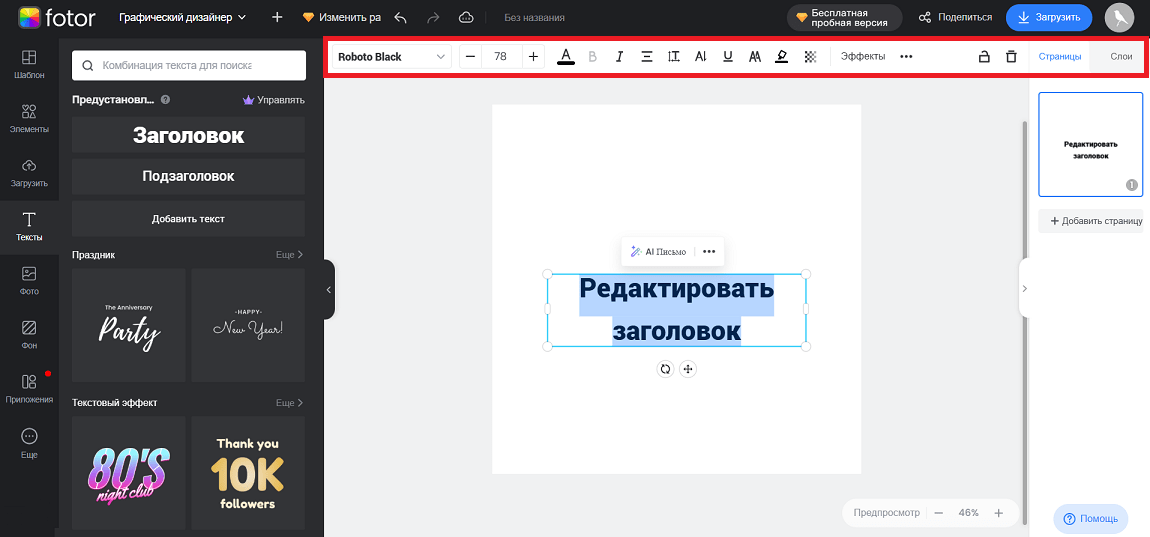Click the text highlight color icon

click(781, 57)
